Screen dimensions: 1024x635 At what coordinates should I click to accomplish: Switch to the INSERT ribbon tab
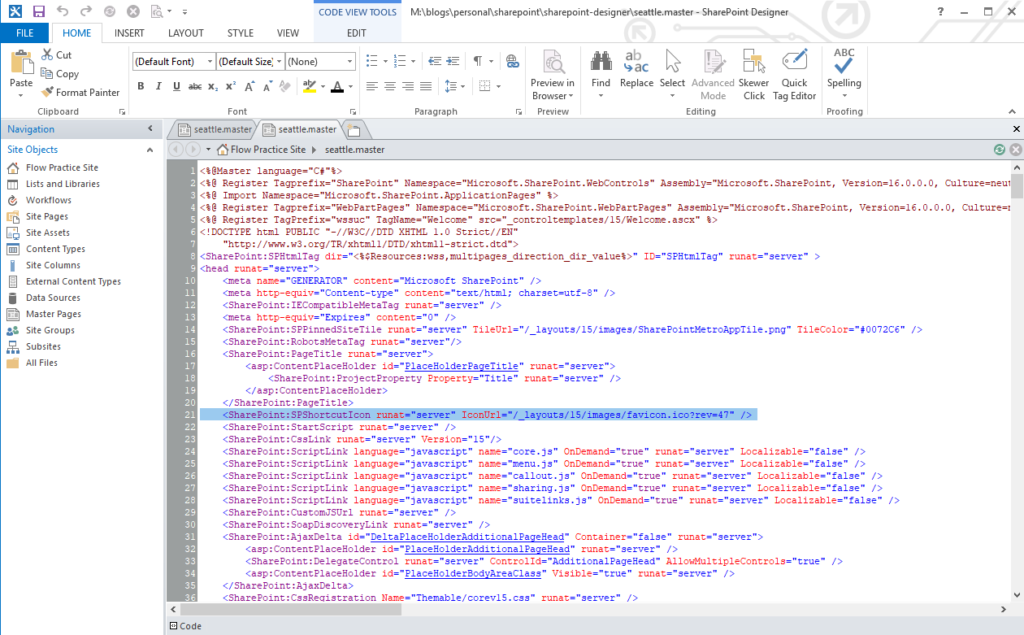(x=128, y=32)
